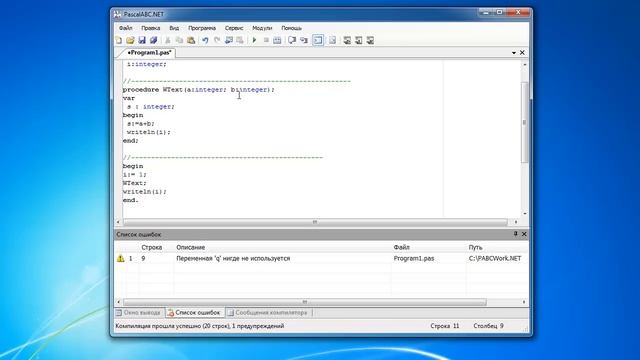640x360 pixels.
Task: Click the end. line in the editor
Action: [x=131, y=200]
